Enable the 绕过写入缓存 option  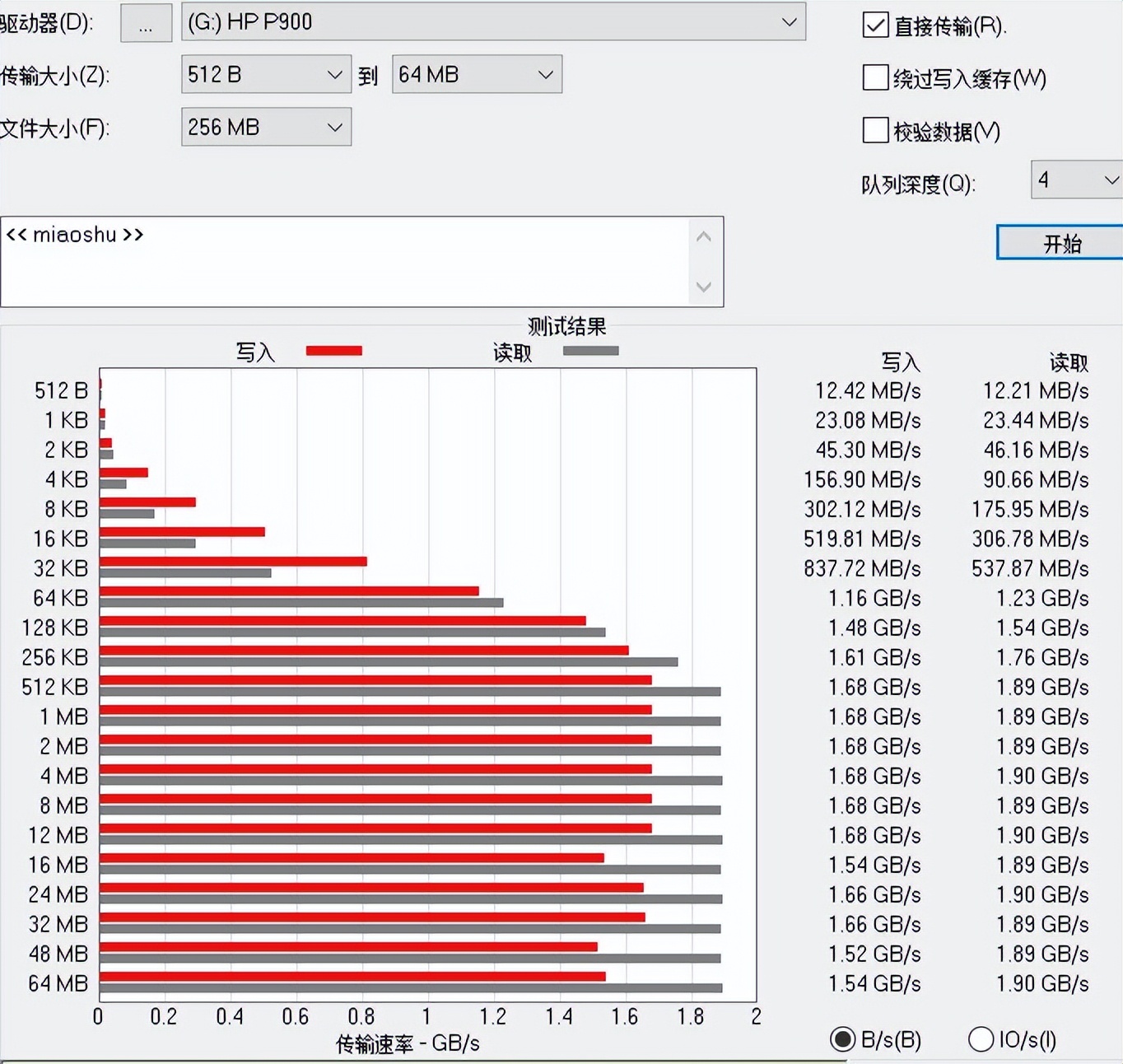click(875, 78)
